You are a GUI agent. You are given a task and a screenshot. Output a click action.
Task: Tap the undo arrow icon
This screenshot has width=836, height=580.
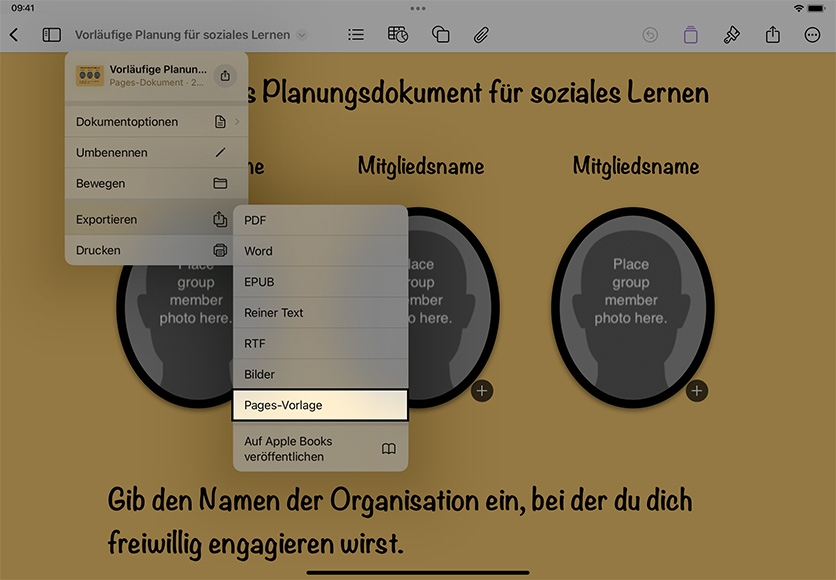[650, 35]
